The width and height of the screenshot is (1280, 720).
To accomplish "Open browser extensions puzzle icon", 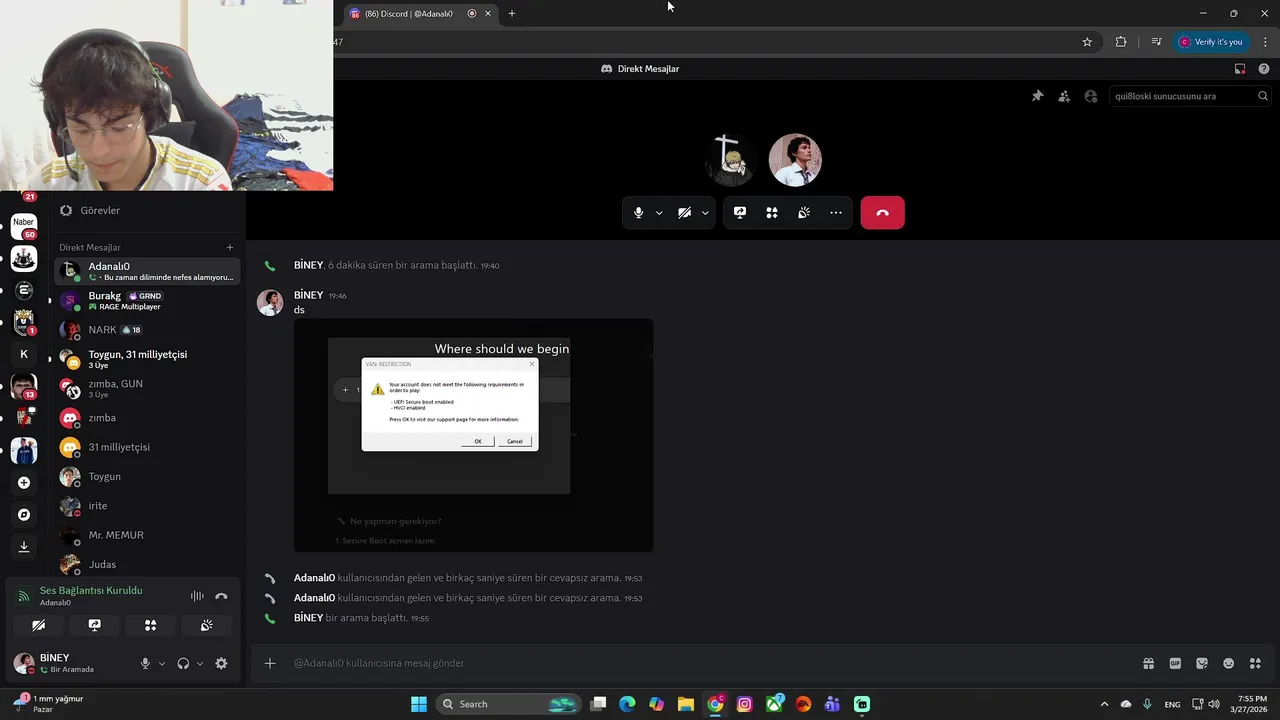I will click(1121, 42).
